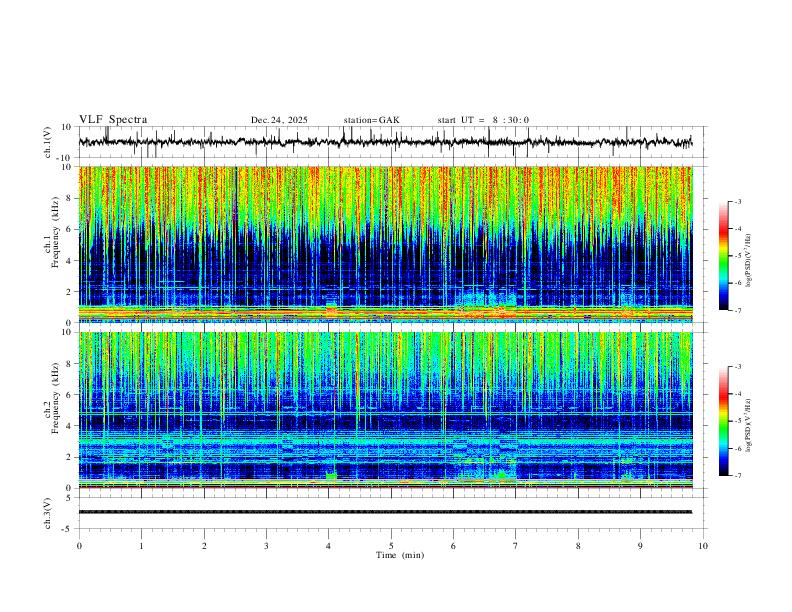
Task: Click the 'ch.3(V)' axis label
Action: click(x=48, y=514)
